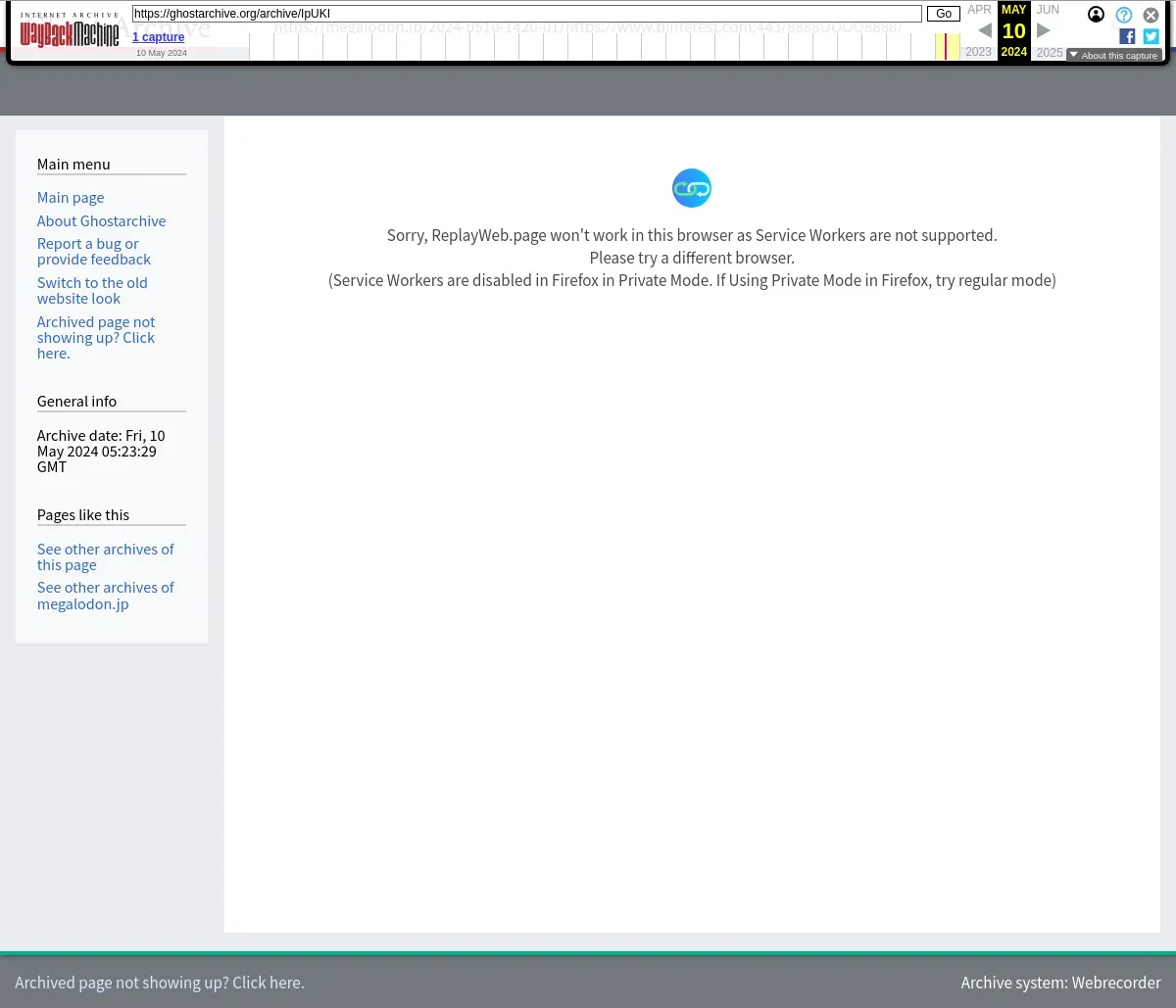Open the Wayback help question icon
Image resolution: width=1176 pixels, height=1008 pixels.
(x=1124, y=15)
